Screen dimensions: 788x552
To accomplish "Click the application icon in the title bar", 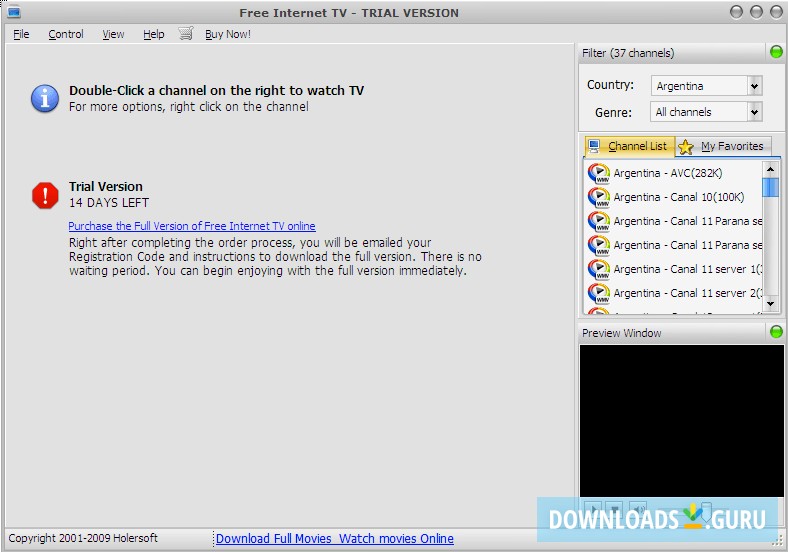I will coord(14,12).
